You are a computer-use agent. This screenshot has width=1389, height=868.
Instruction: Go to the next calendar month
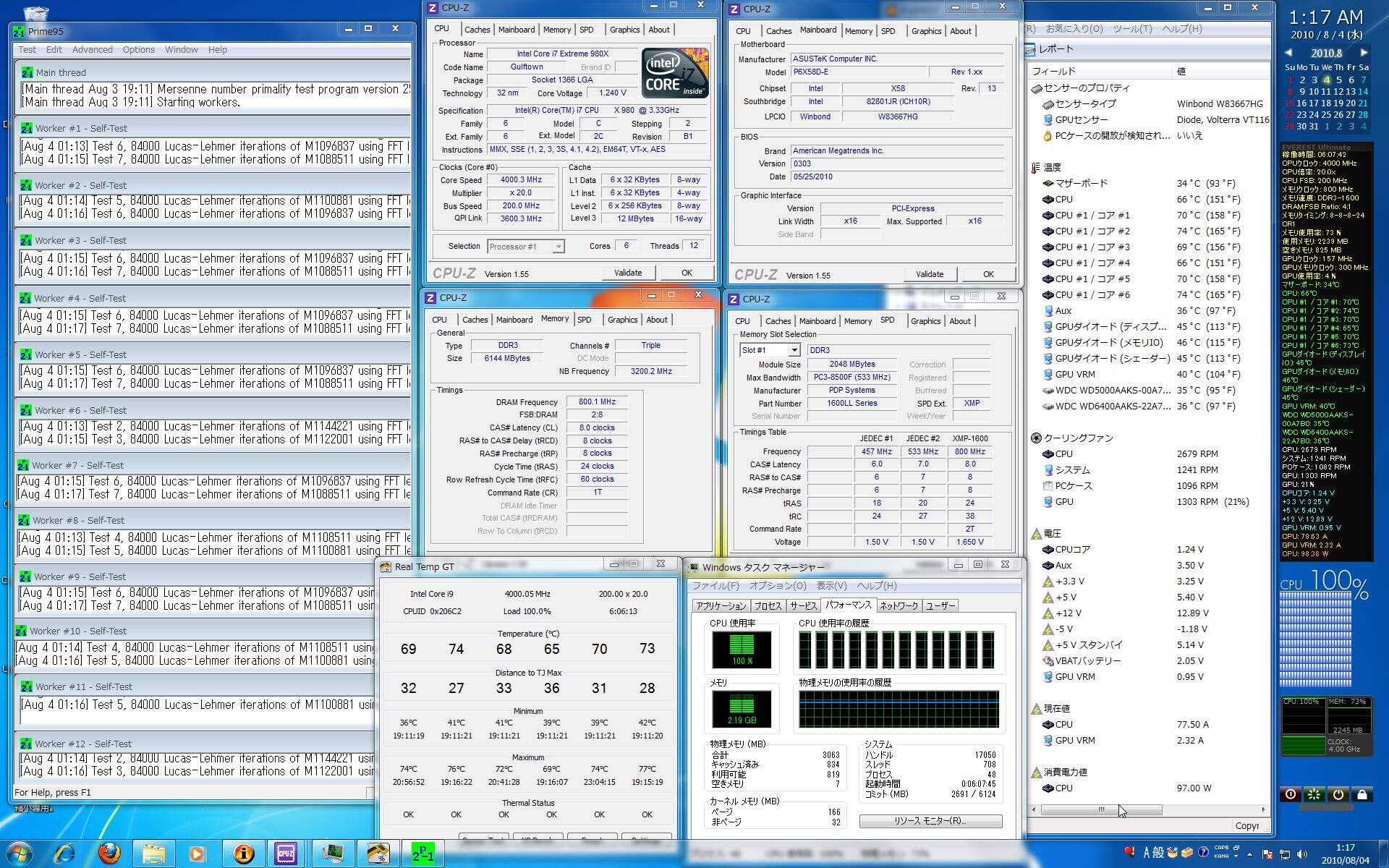[1364, 53]
